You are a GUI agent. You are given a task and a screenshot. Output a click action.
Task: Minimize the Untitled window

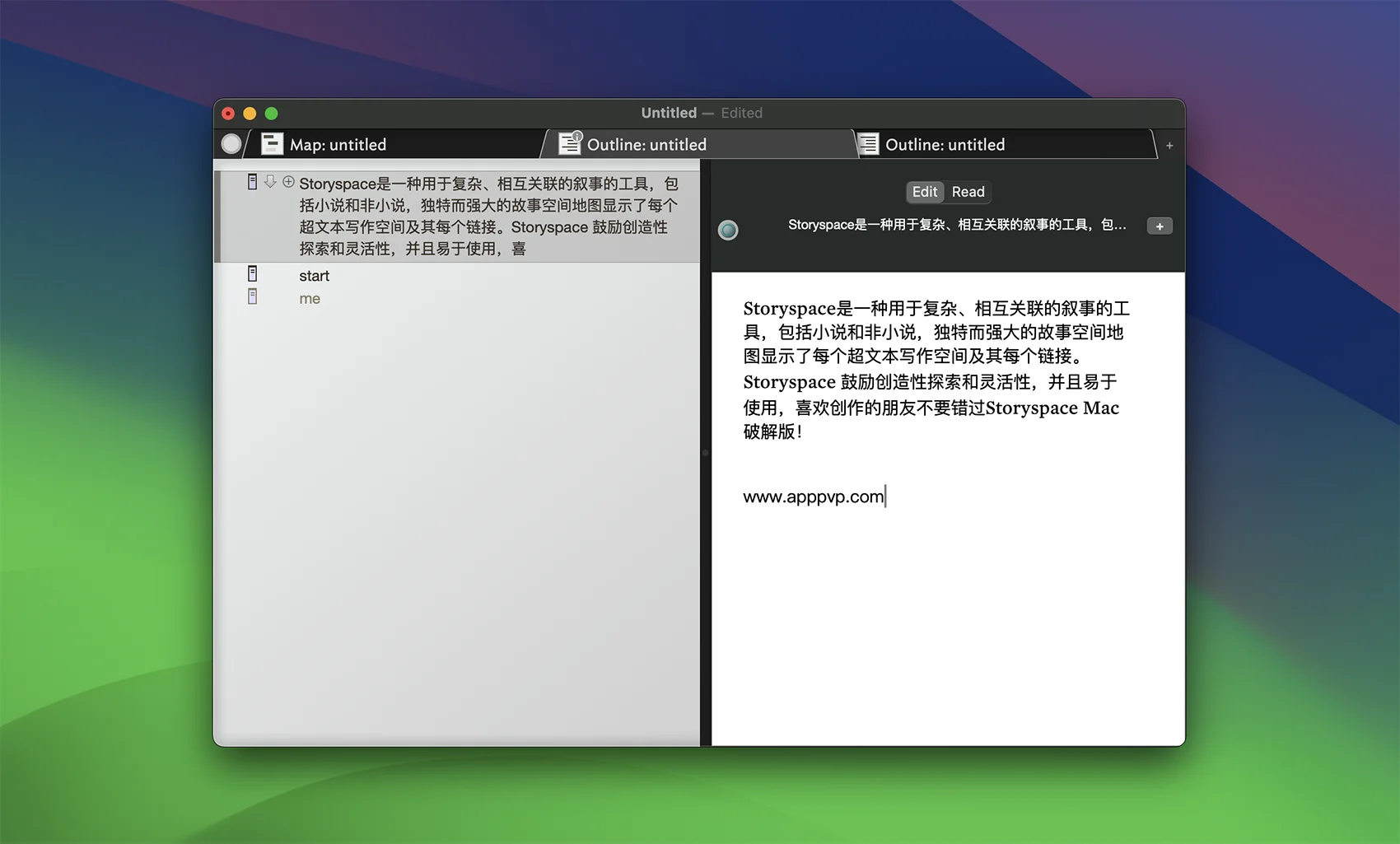click(250, 114)
